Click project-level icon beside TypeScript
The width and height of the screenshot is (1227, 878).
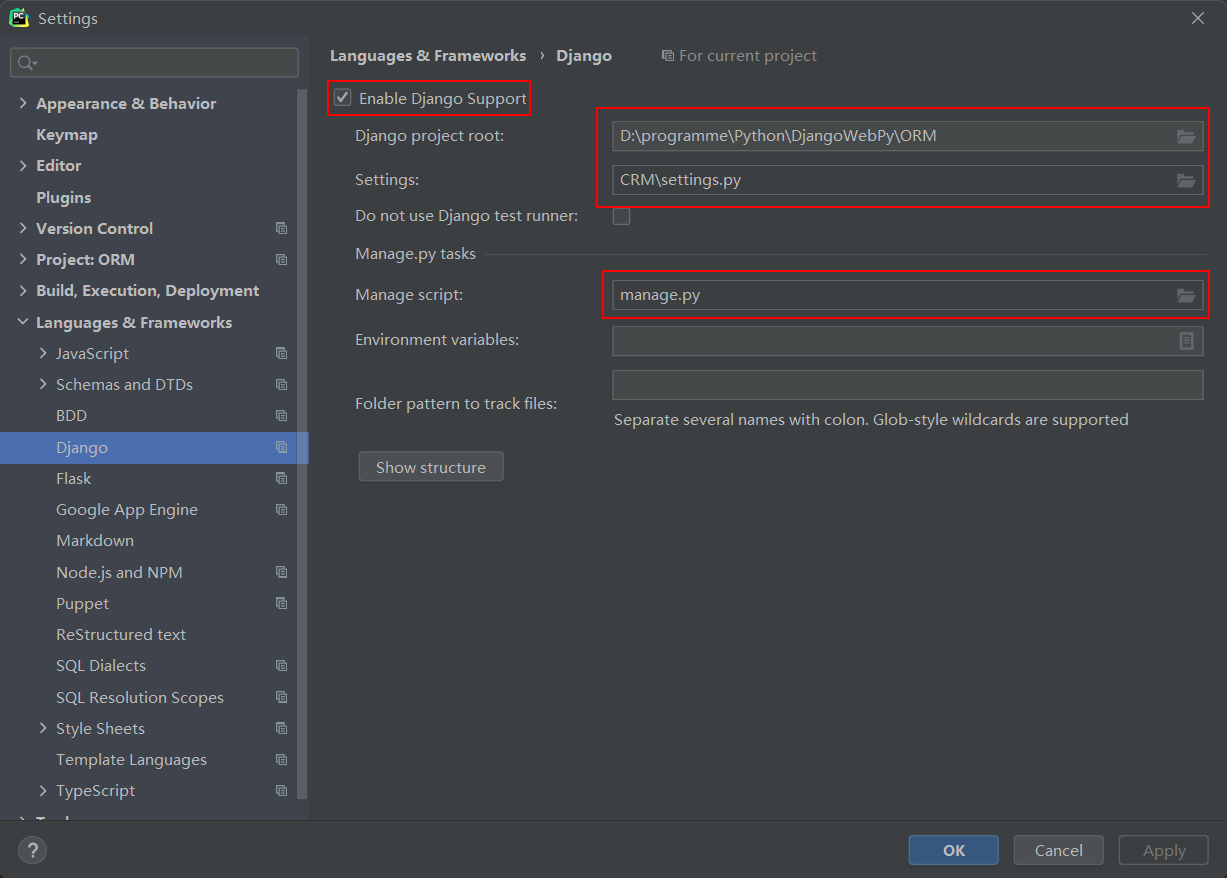tap(281, 791)
